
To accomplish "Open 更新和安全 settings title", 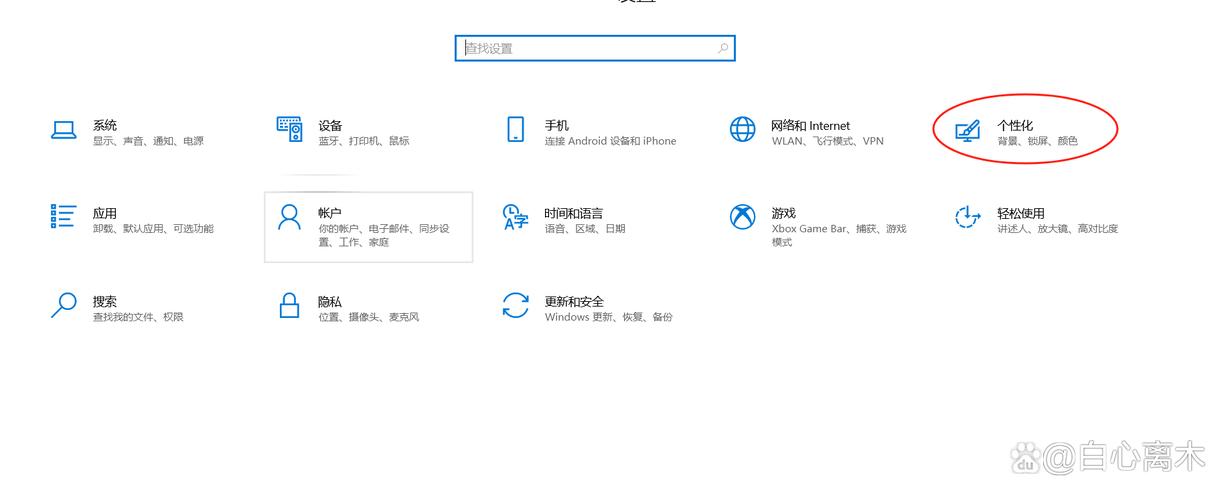I will (574, 301).
